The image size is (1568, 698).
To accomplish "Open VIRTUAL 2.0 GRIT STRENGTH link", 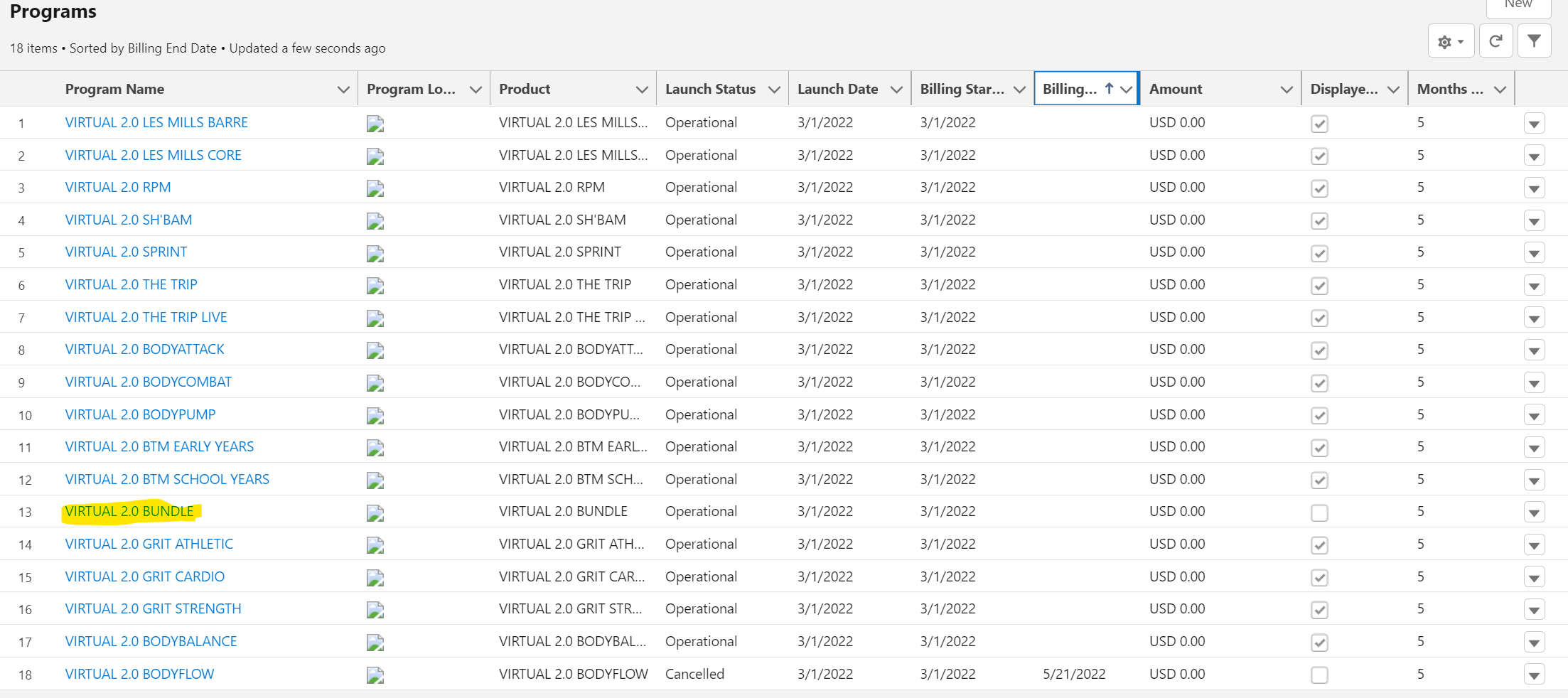I will (x=153, y=608).
